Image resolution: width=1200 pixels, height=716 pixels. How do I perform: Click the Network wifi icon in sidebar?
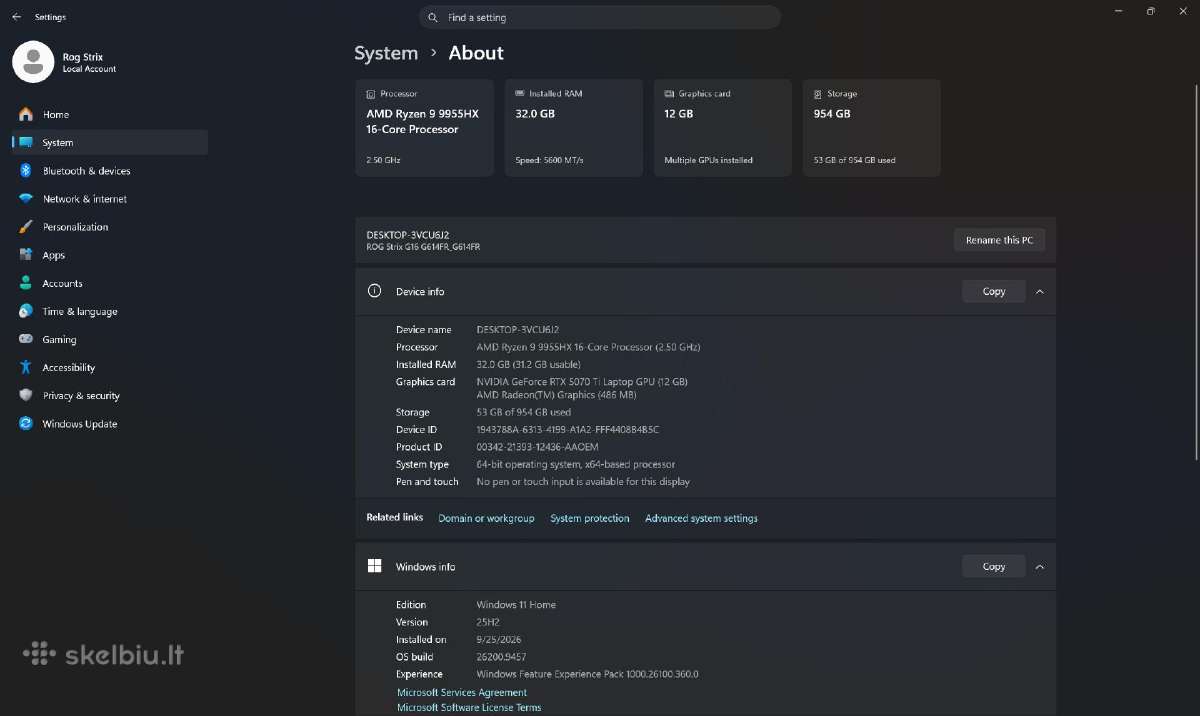click(26, 199)
